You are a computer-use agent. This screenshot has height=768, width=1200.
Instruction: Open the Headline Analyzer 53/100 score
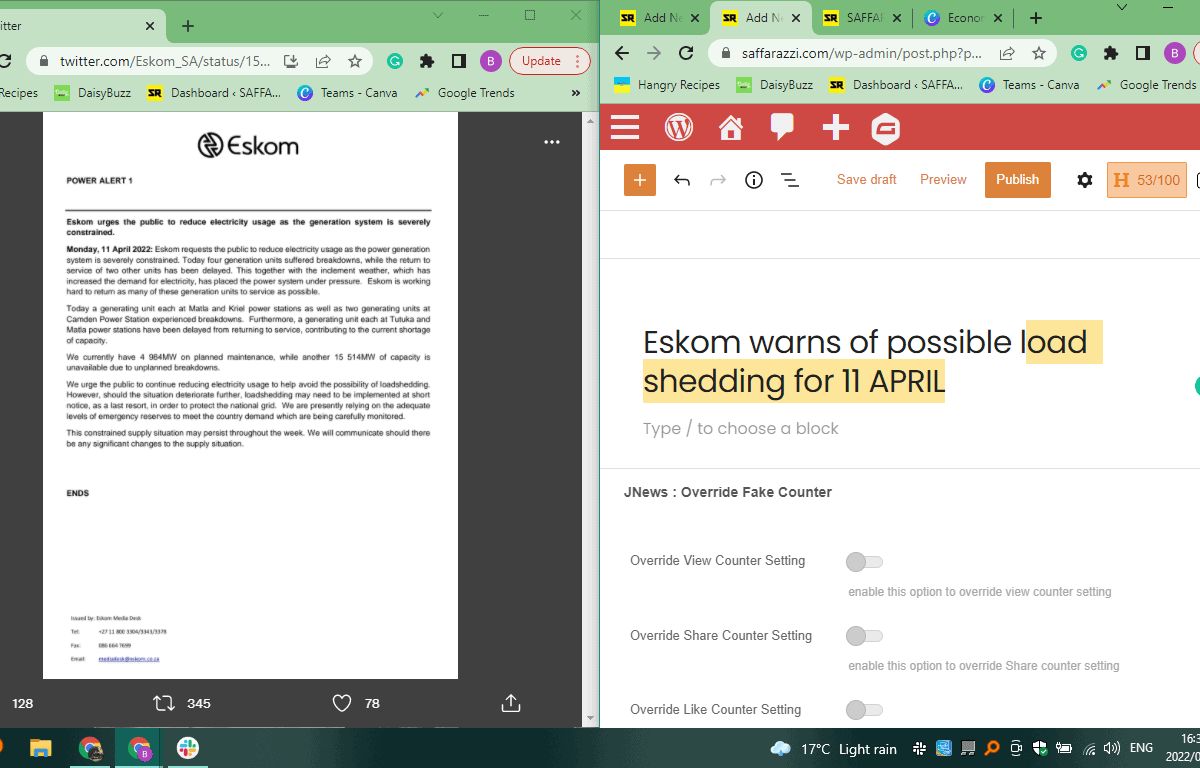tap(1147, 180)
